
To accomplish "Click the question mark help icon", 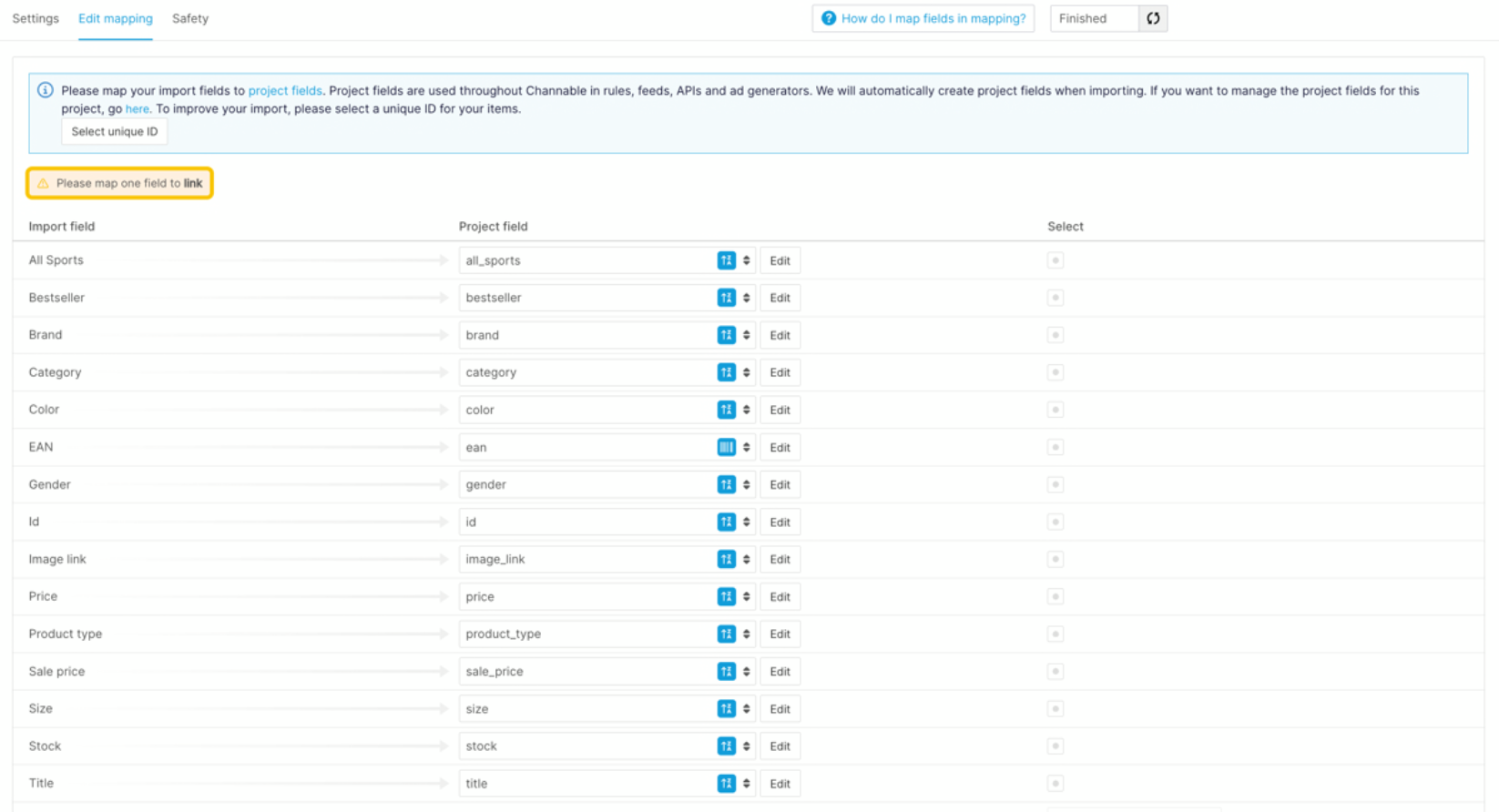I will 828,18.
